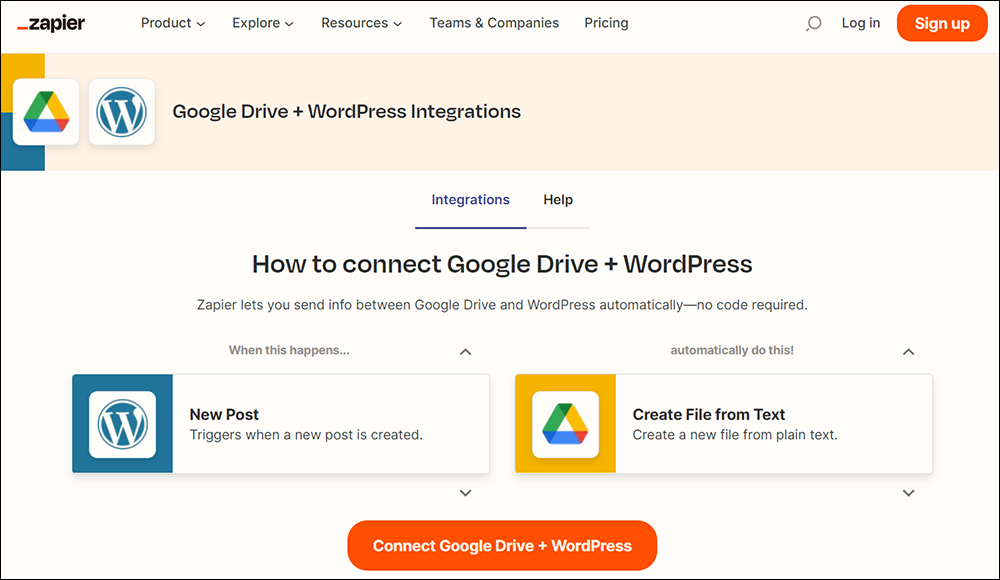Select the sentence starting 'Zapier lets you send info'
This screenshot has width=1000, height=580.
[x=502, y=305]
